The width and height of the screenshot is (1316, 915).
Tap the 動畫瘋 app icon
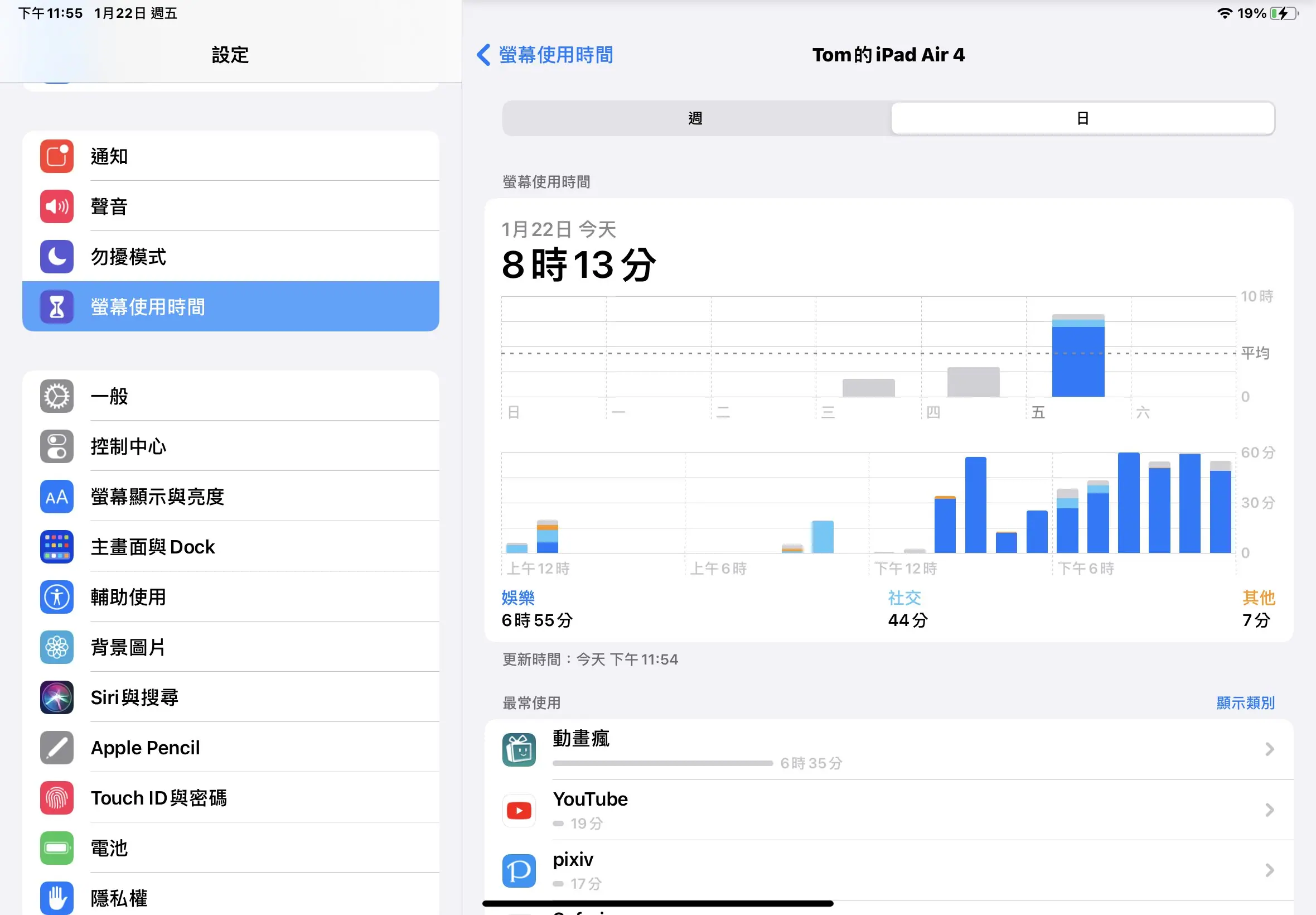click(x=519, y=749)
